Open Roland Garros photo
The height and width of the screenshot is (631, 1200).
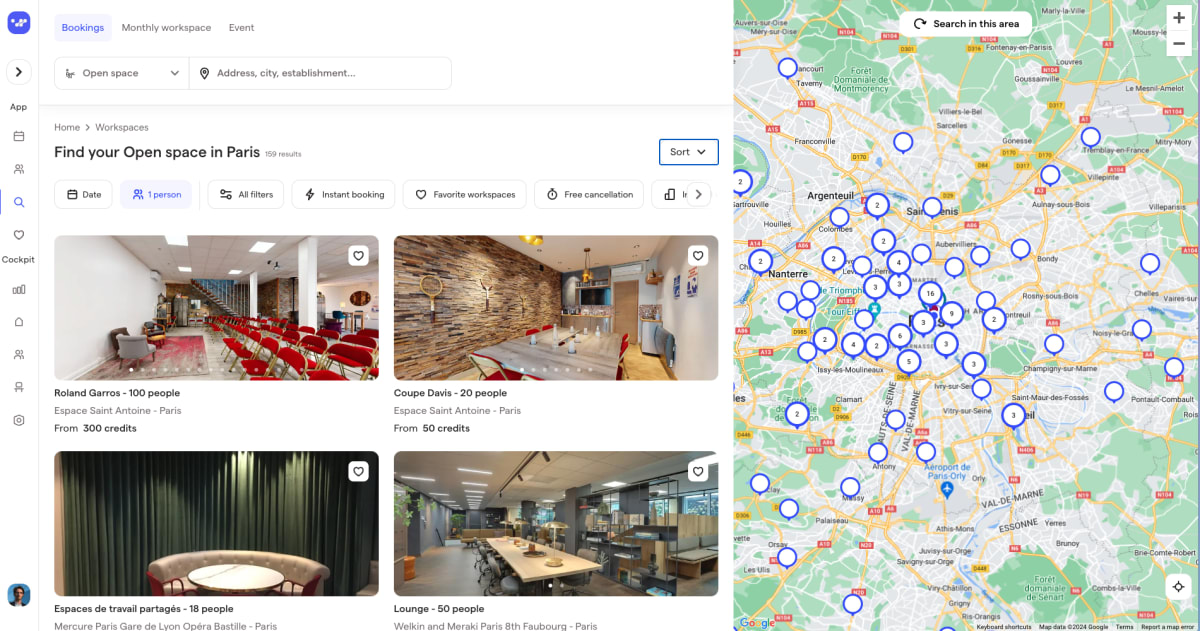coord(216,308)
